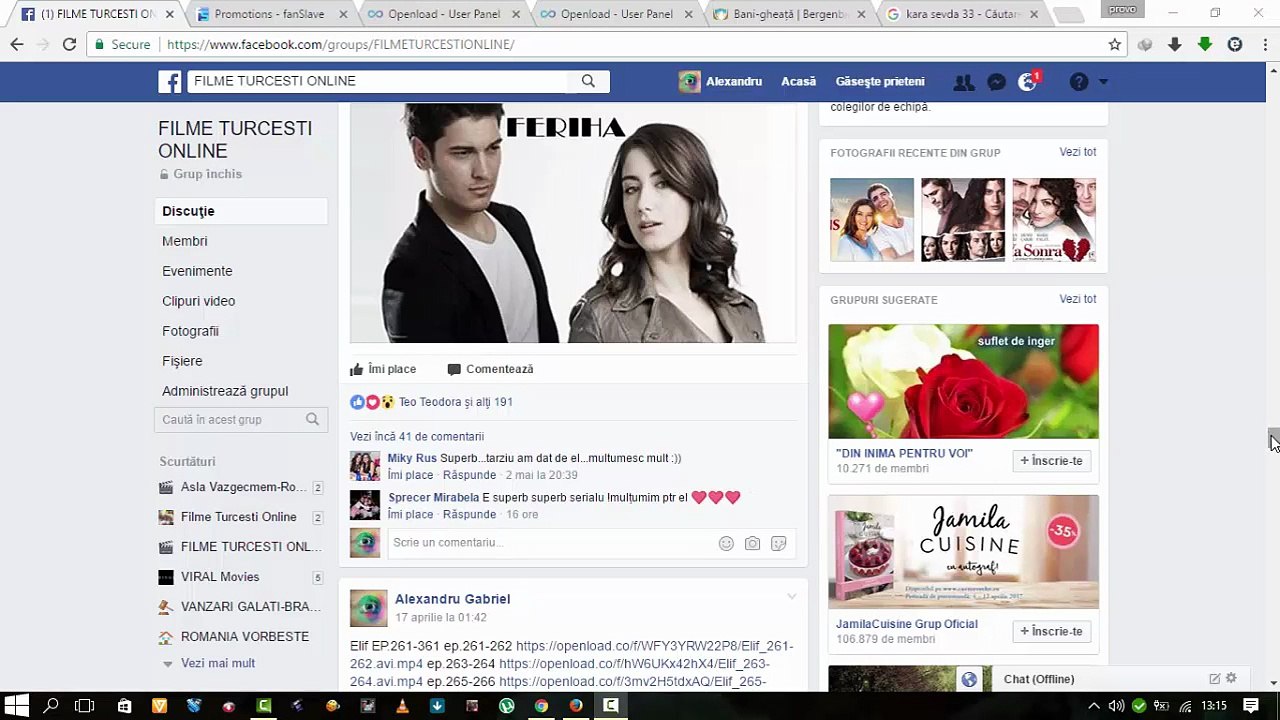Image resolution: width=1280 pixels, height=720 pixels.
Task: Open Evenimente in group sidebar
Action: [197, 271]
